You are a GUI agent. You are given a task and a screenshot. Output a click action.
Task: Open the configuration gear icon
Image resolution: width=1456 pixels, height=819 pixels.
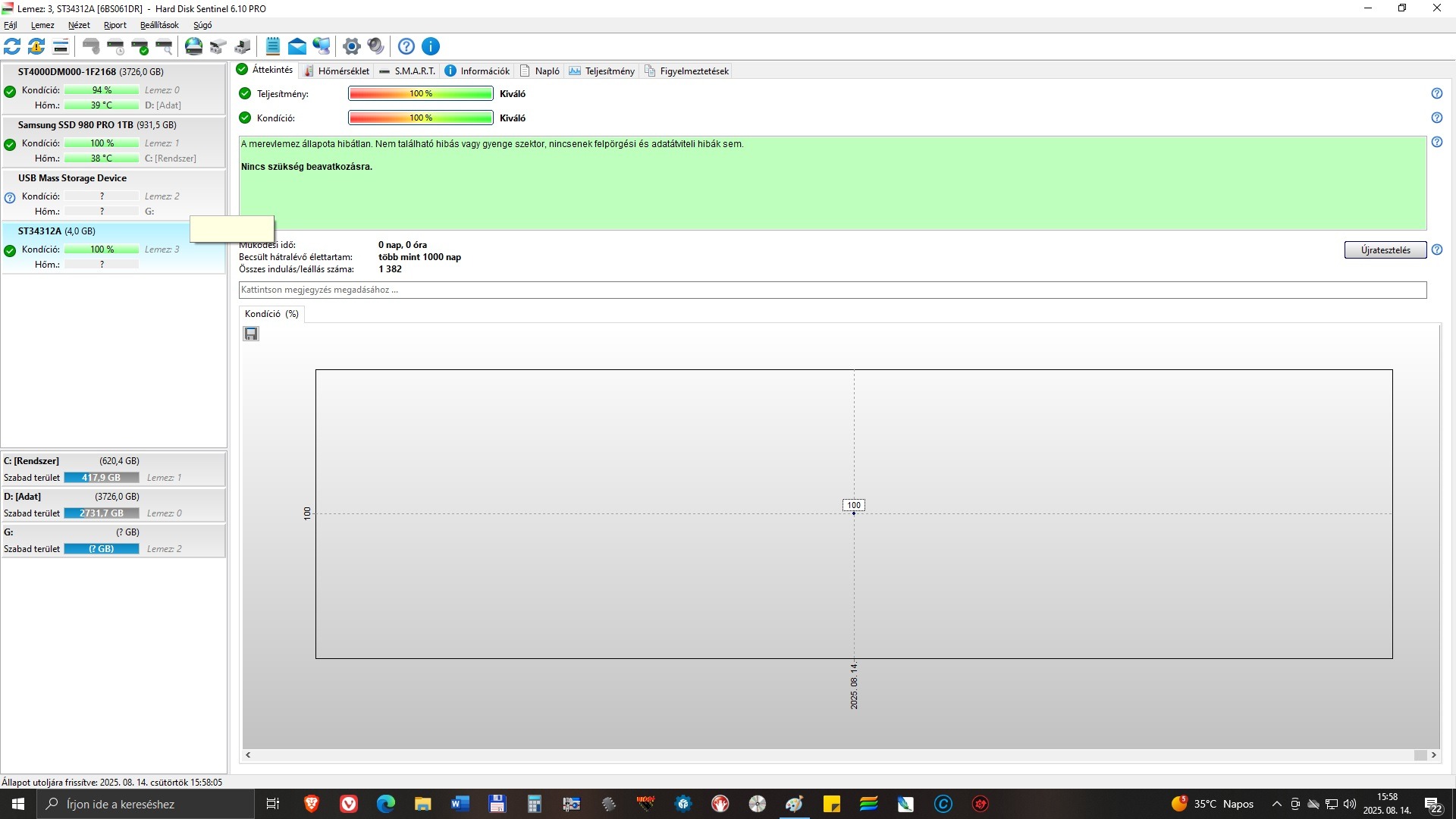click(x=351, y=46)
